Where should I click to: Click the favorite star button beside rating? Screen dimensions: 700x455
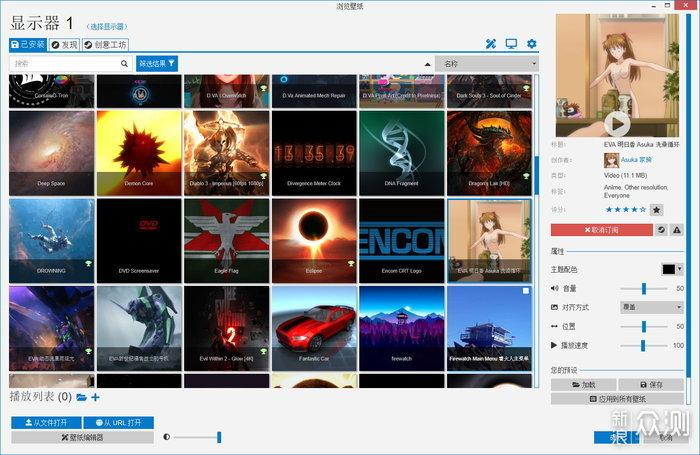coord(656,209)
